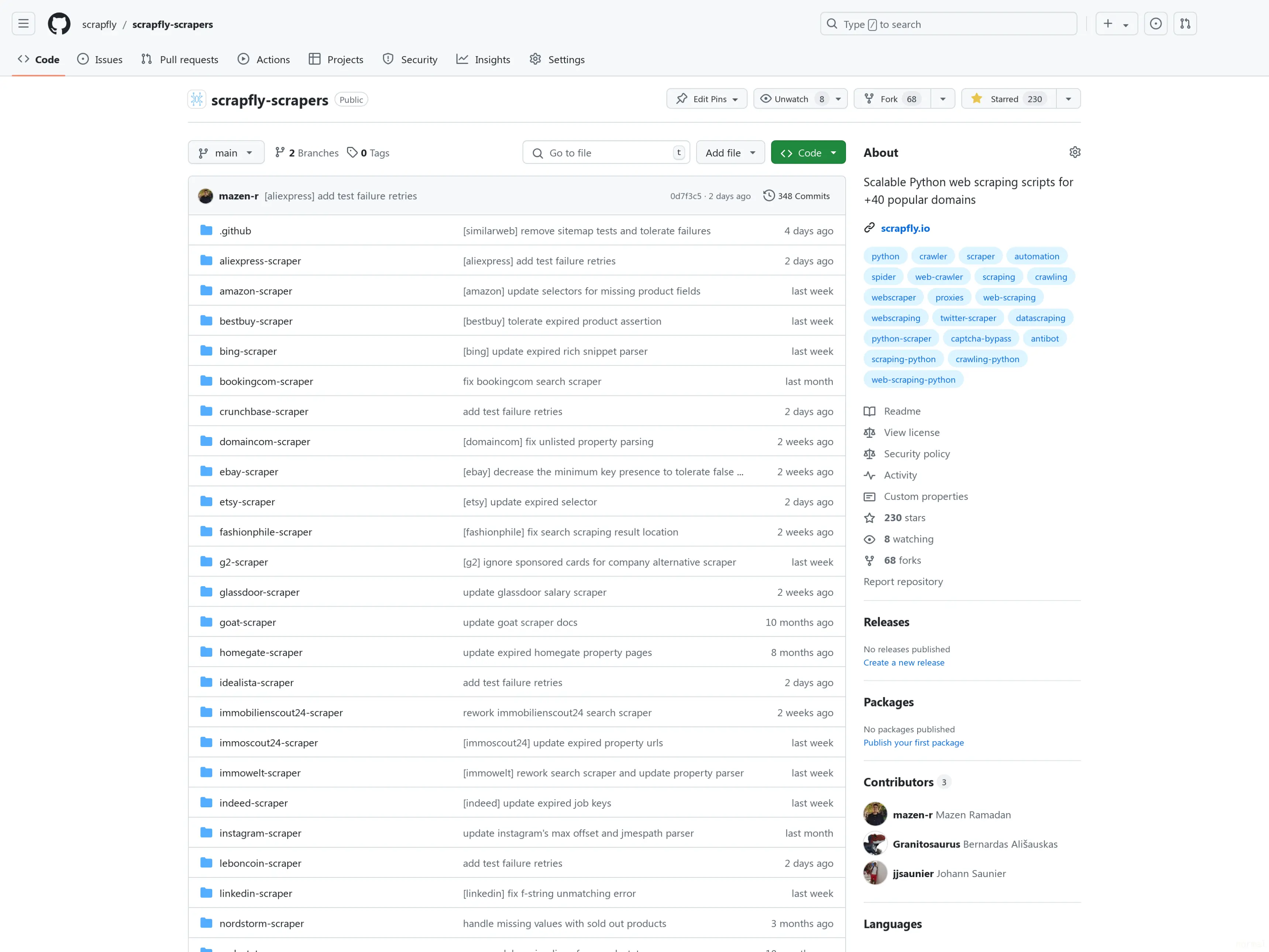Open the About section settings gear
This screenshot has height=952, width=1269.
(1074, 151)
